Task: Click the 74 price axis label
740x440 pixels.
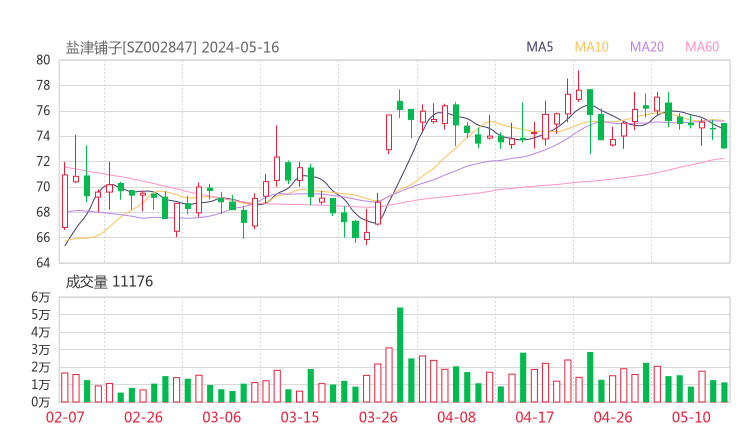Action: [x=43, y=136]
